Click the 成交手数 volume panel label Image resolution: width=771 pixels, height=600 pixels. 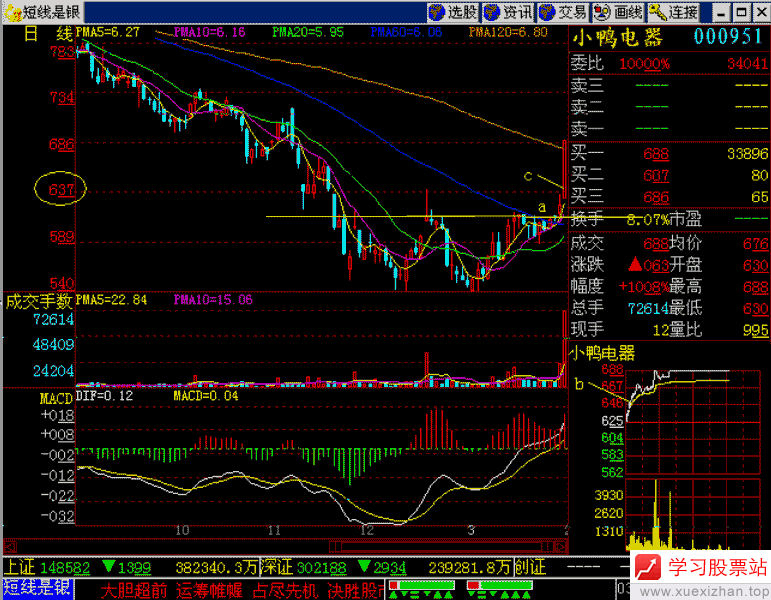click(39, 301)
